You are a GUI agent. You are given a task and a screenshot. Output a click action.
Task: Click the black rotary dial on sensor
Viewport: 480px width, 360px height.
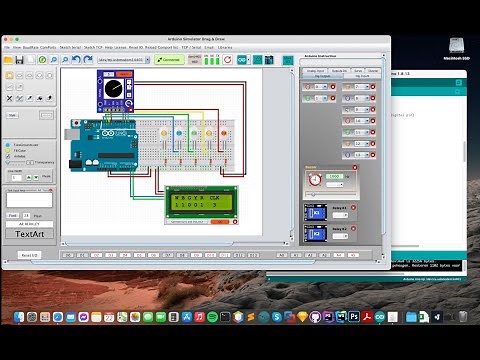tap(113, 89)
